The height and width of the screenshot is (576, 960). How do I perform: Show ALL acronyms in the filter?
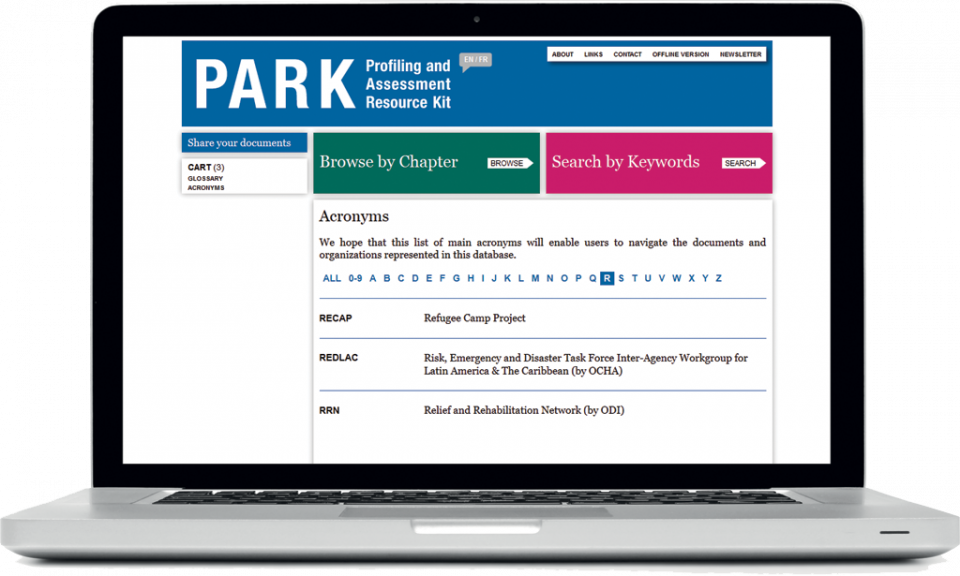tap(332, 279)
